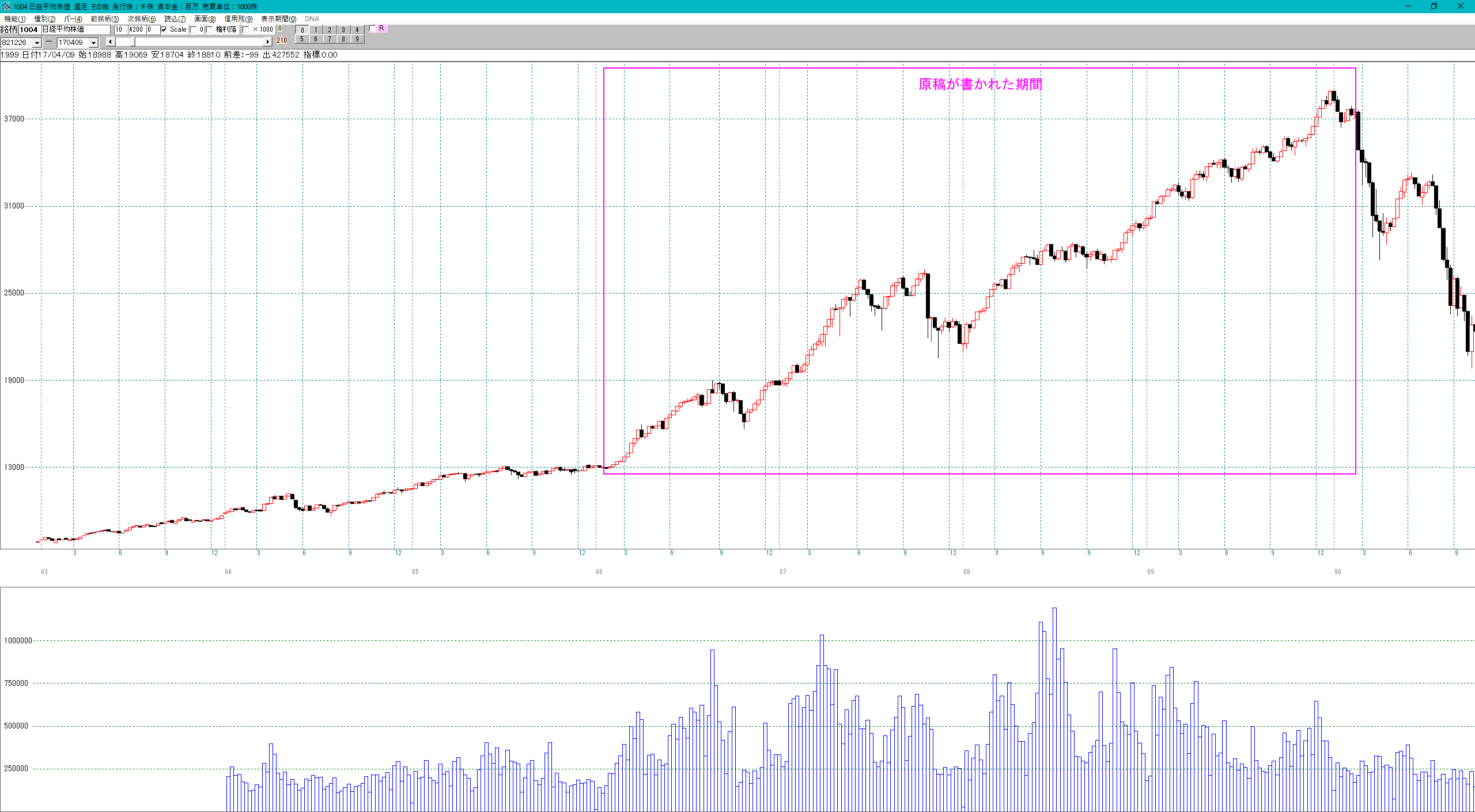Click the app icon in title bar
The image size is (1475, 812).
coord(6,6)
